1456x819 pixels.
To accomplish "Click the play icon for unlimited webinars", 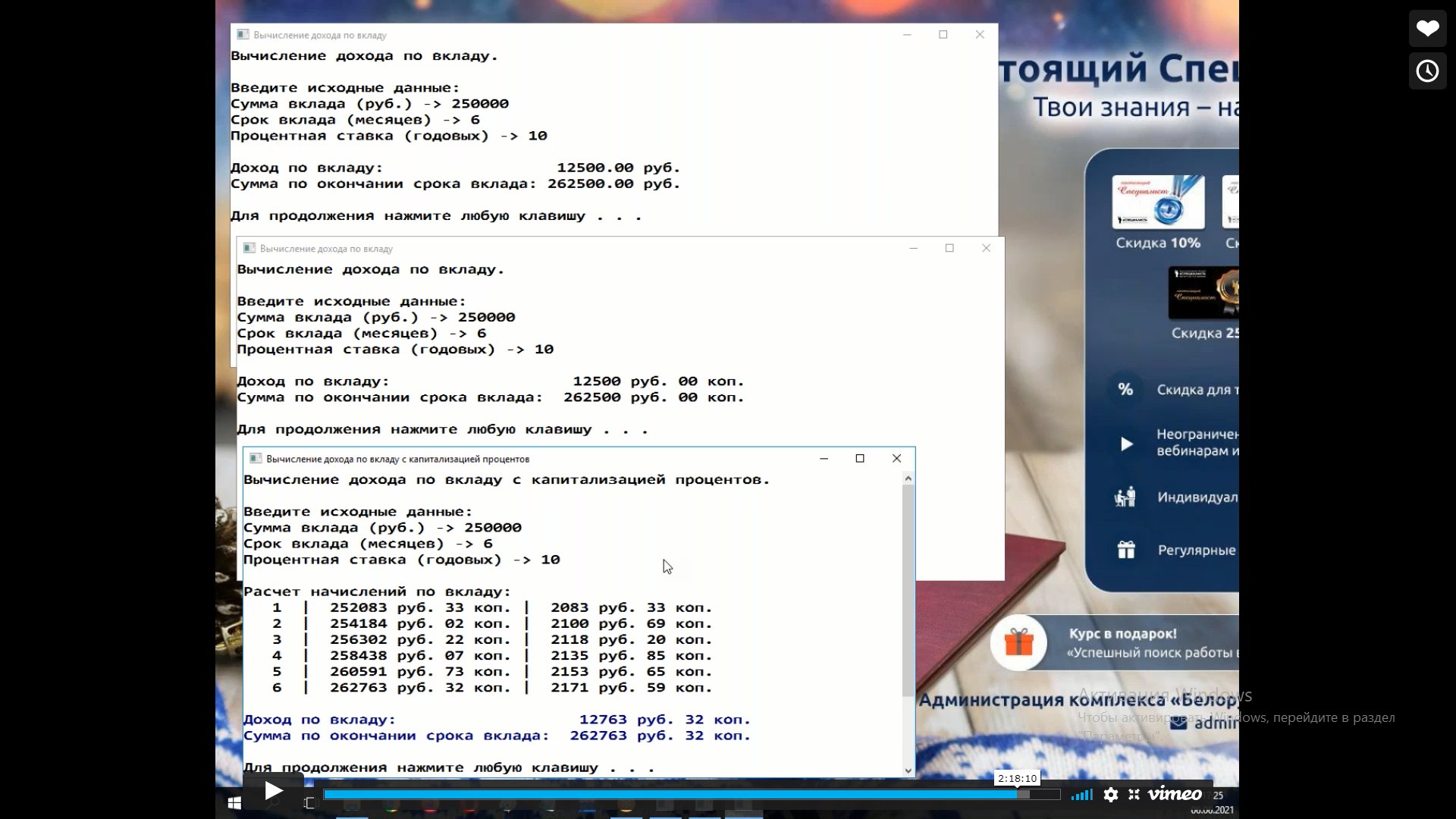I will click(x=1126, y=444).
